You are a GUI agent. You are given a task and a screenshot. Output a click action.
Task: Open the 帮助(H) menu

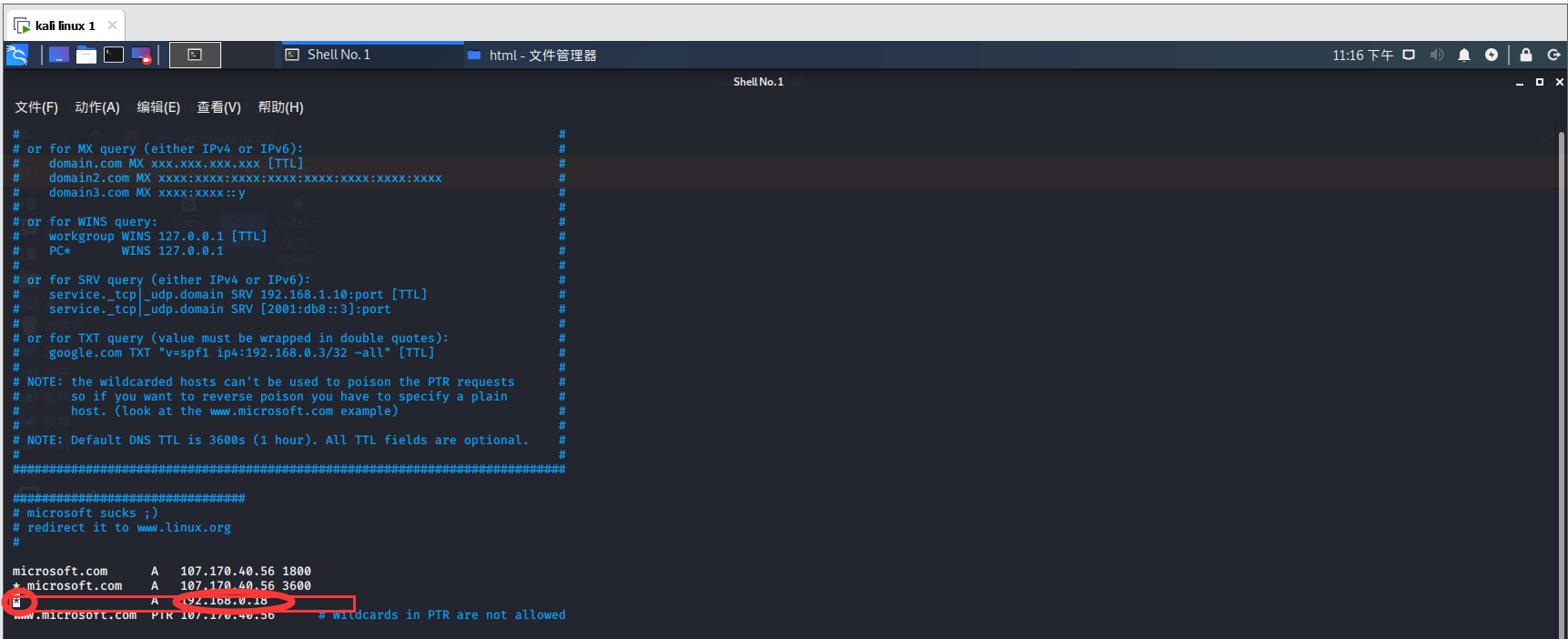pyautogui.click(x=280, y=107)
